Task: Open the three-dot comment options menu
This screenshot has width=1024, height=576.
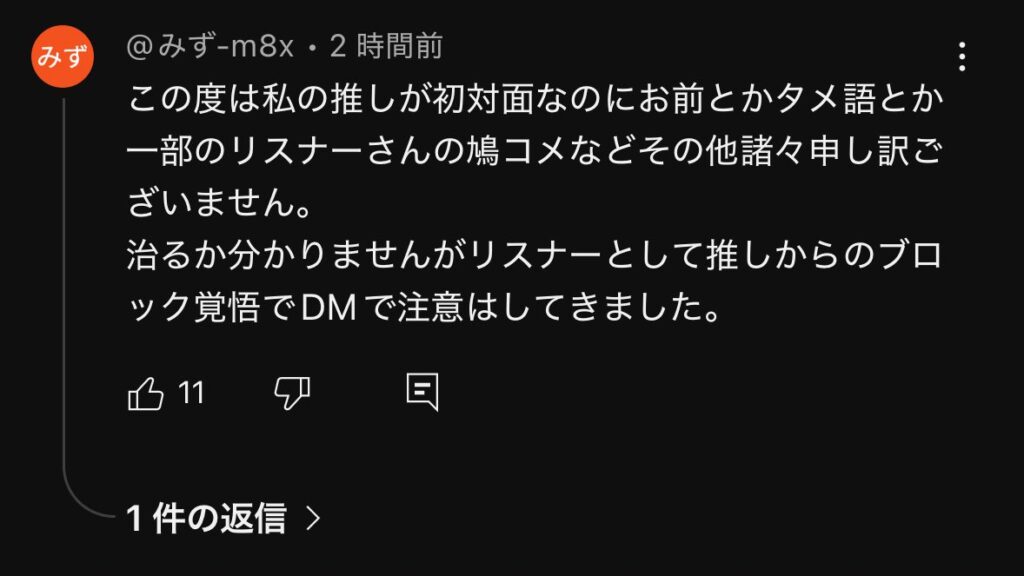Action: pos(962,57)
